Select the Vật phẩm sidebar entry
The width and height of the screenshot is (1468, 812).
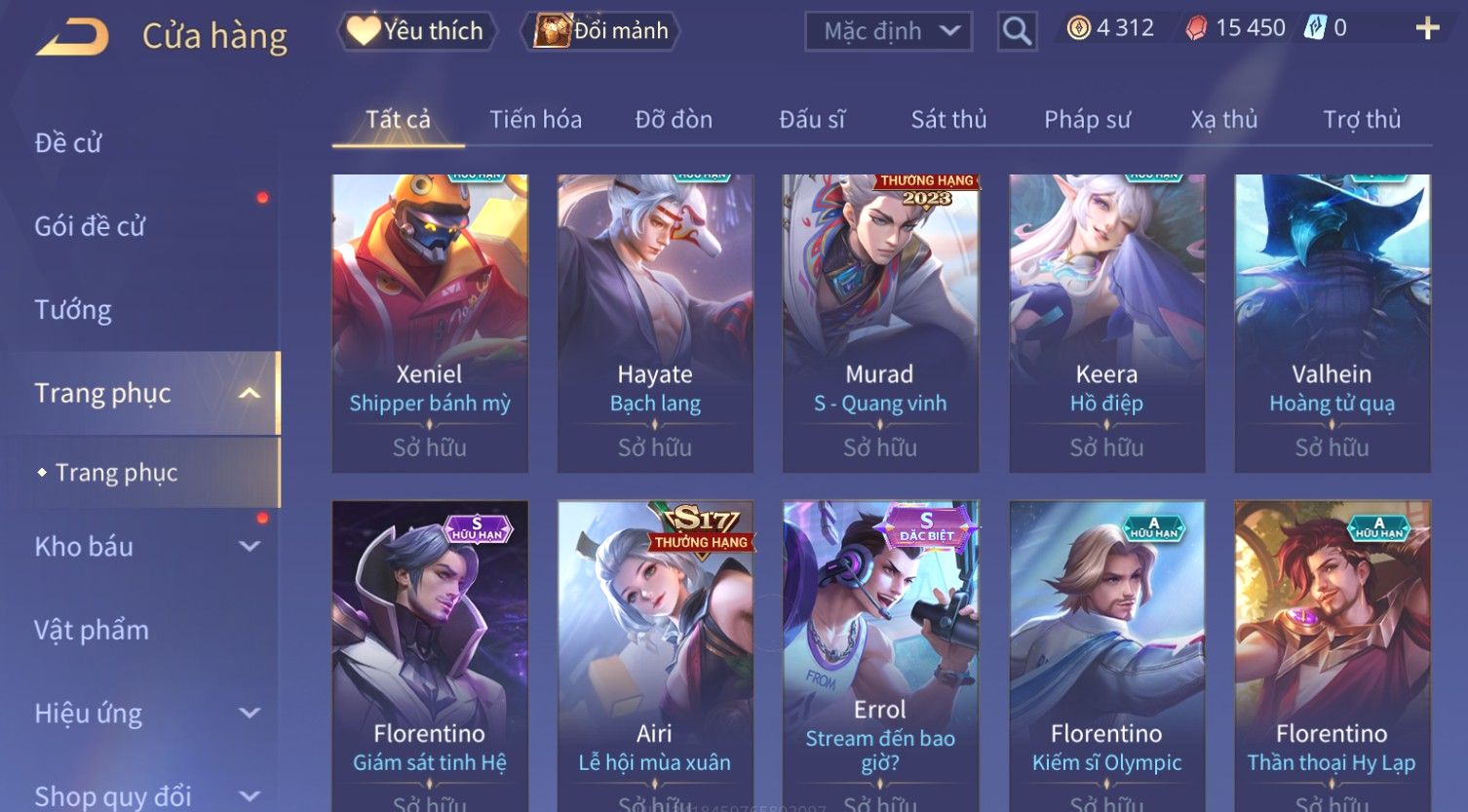click(x=92, y=630)
